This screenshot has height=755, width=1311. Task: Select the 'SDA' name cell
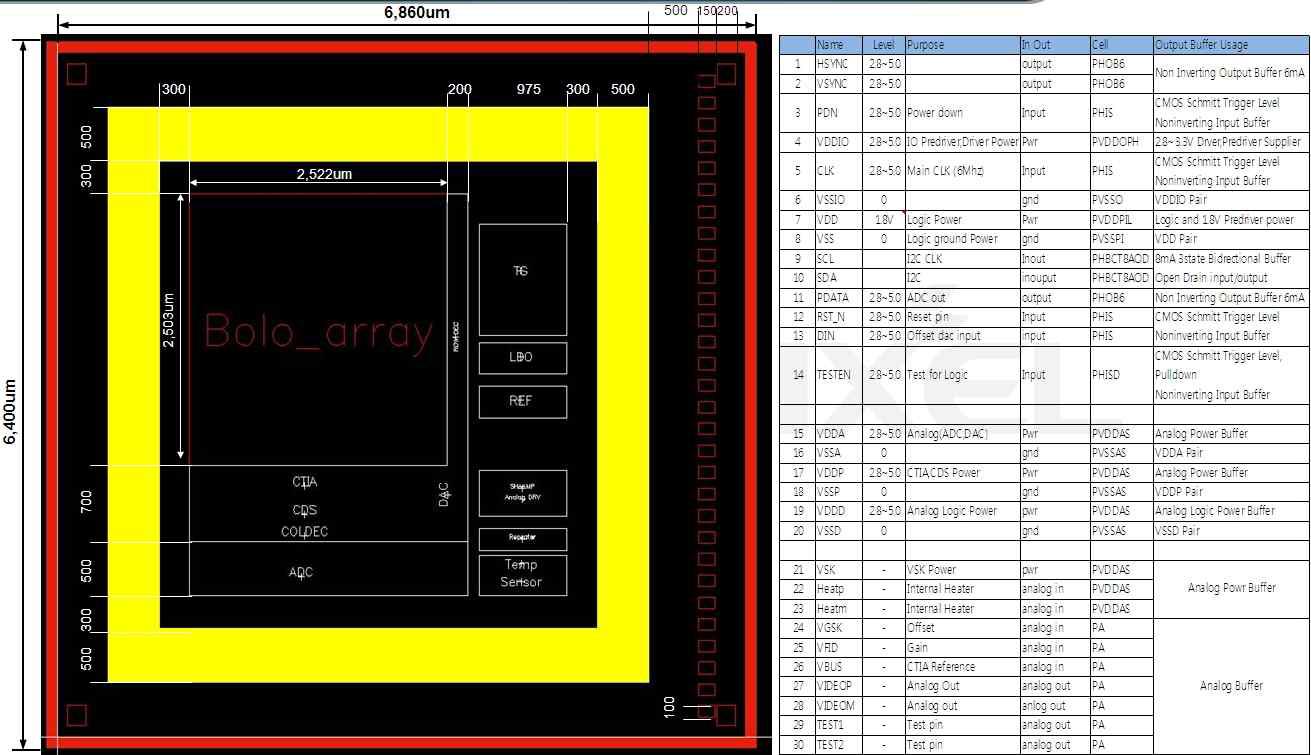pos(838,278)
